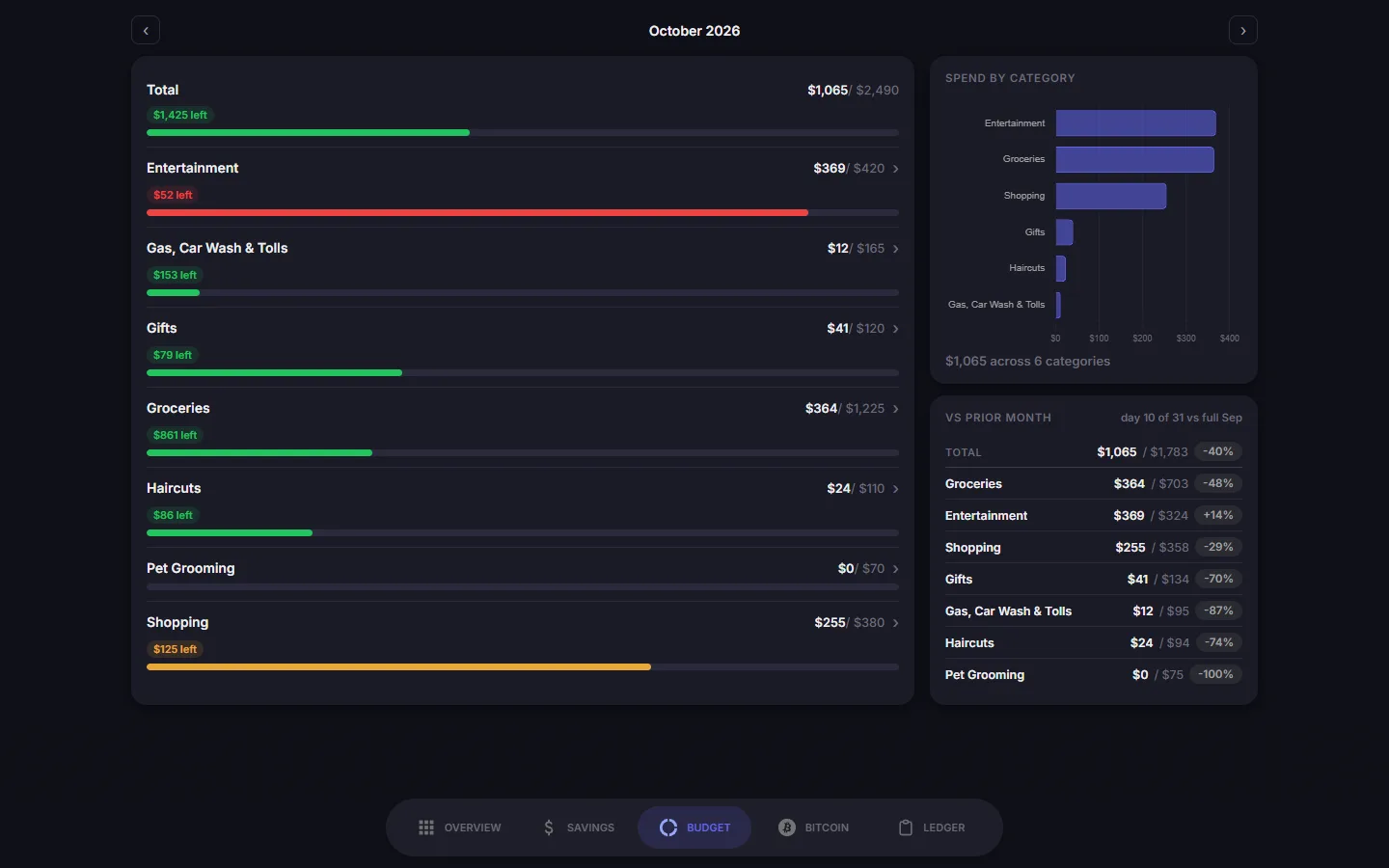Expand Shopping budget row chevron
1389x868 pixels.
[x=896, y=623]
